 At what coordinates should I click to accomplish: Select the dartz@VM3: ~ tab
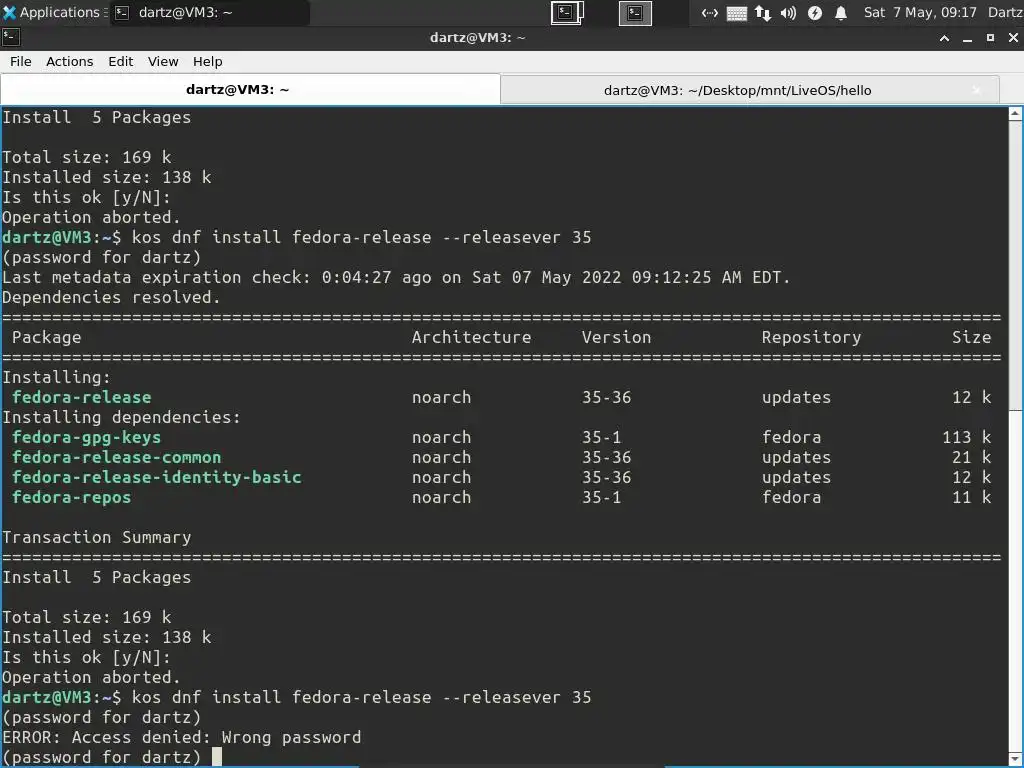pyautogui.click(x=250, y=89)
